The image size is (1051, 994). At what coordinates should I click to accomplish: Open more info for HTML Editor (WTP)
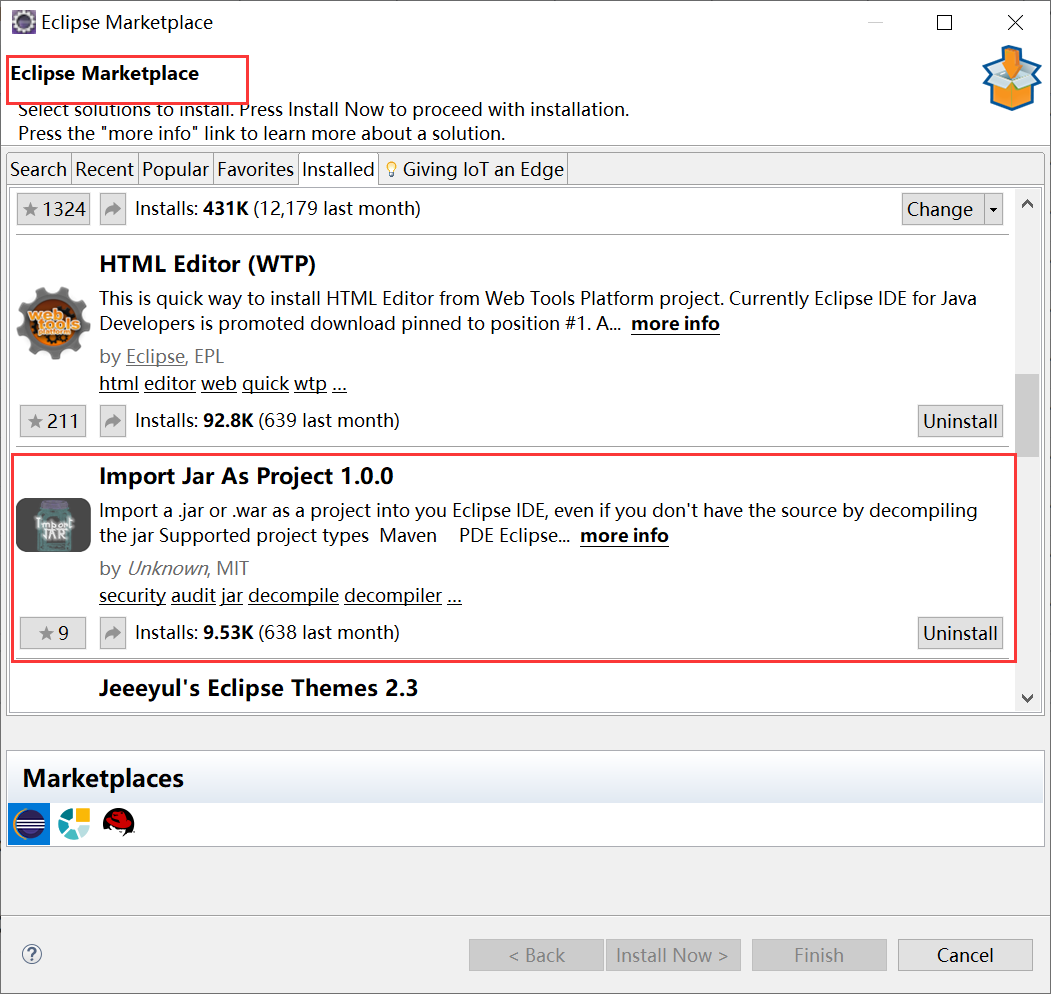coord(675,324)
